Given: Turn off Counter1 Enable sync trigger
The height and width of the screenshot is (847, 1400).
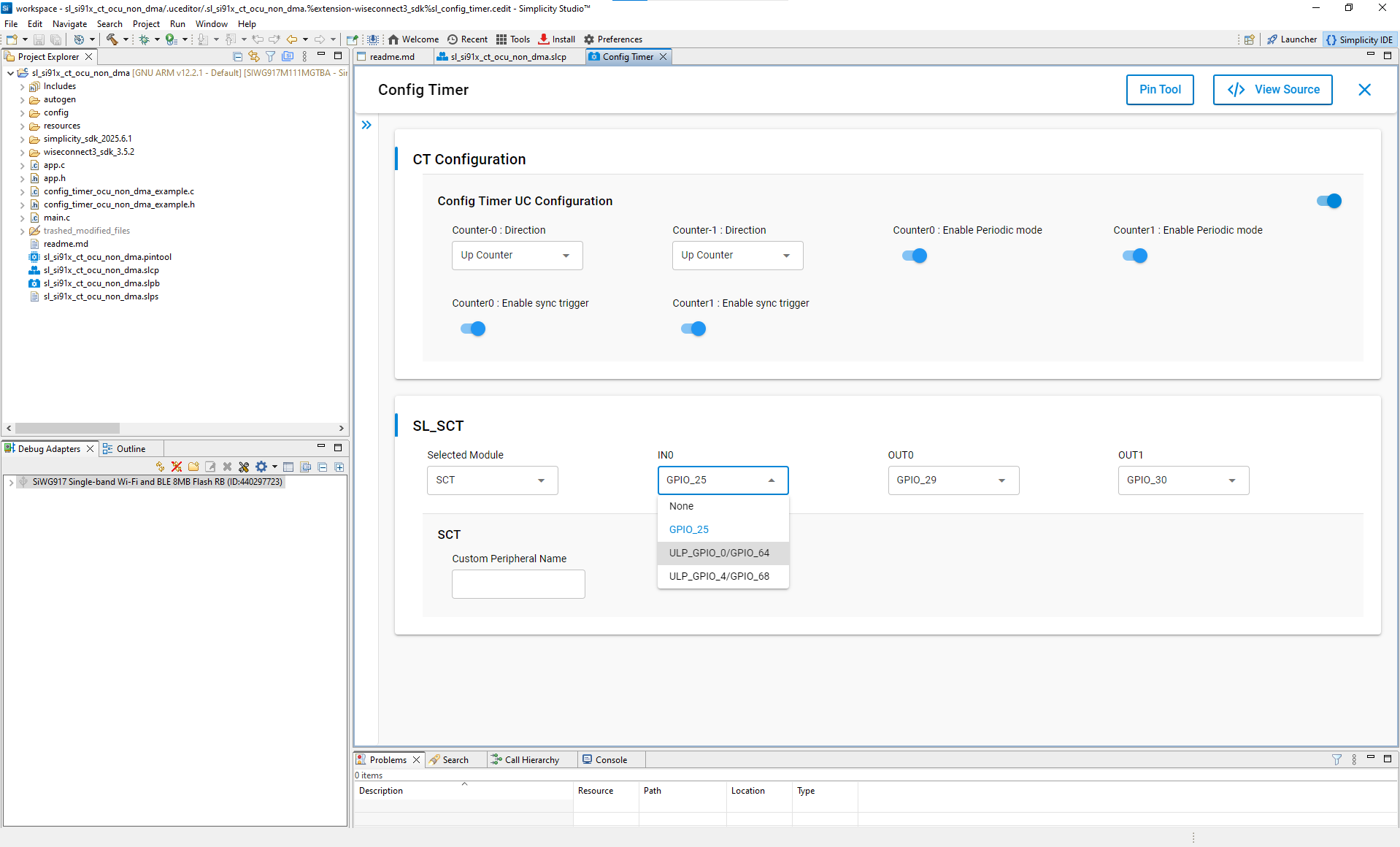Looking at the screenshot, I should click(x=692, y=329).
